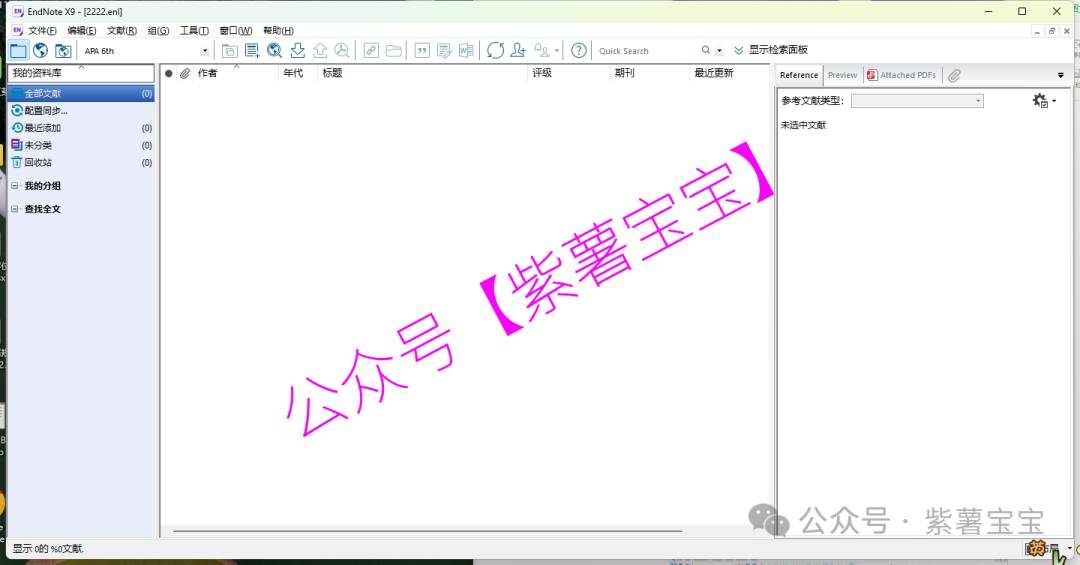
Task: Switch to the Preview tab
Action: pyautogui.click(x=842, y=75)
